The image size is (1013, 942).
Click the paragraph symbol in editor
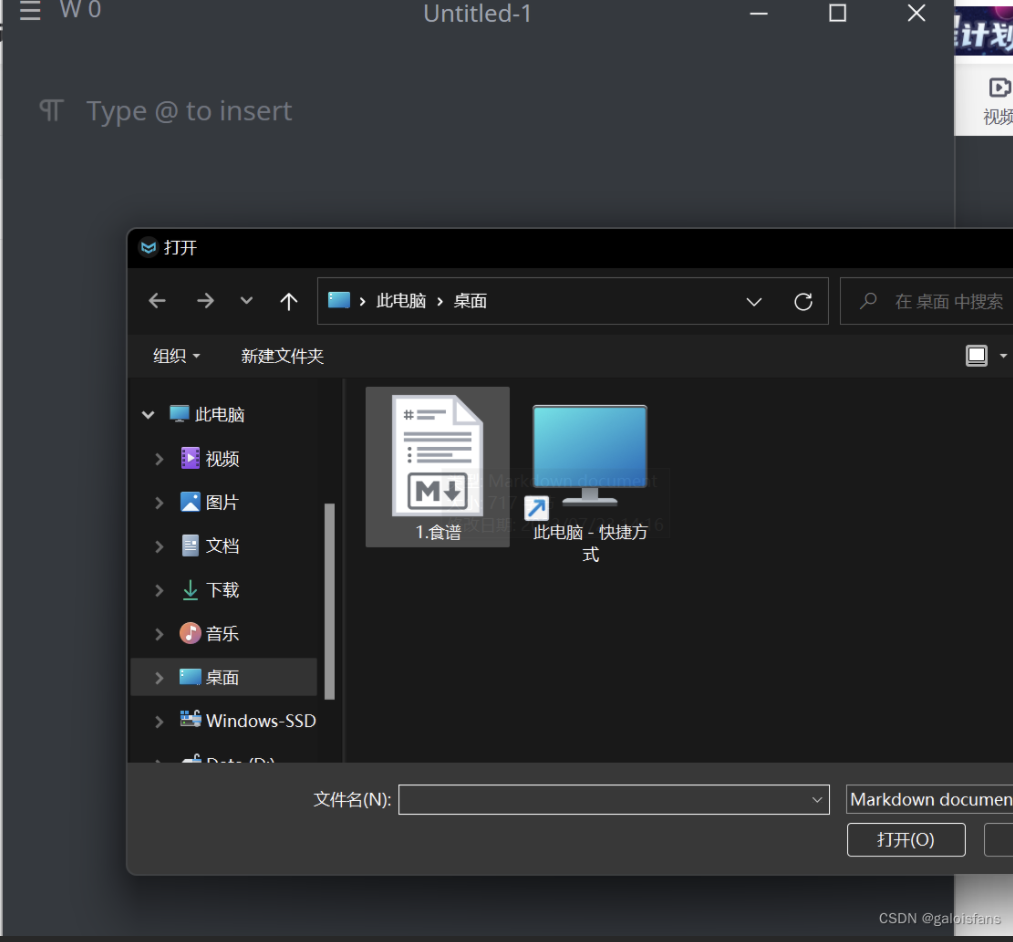point(51,111)
